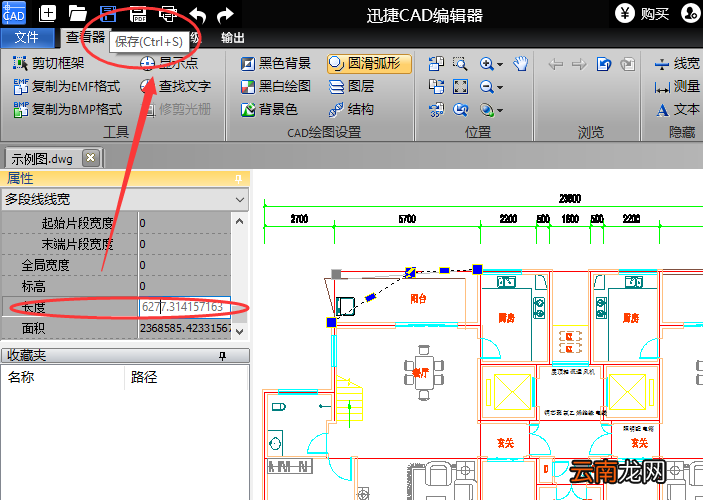Expand the 3D orbit dropdown arrow
This screenshot has width=703, height=500.
(500, 110)
